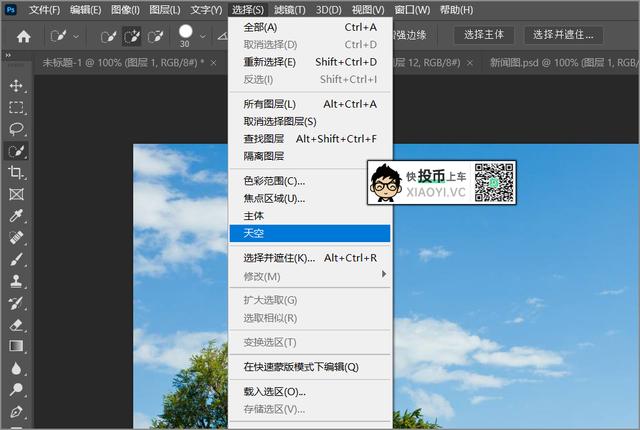Switch to 新闻图.psd document tab
The height and width of the screenshot is (430, 640).
563,63
